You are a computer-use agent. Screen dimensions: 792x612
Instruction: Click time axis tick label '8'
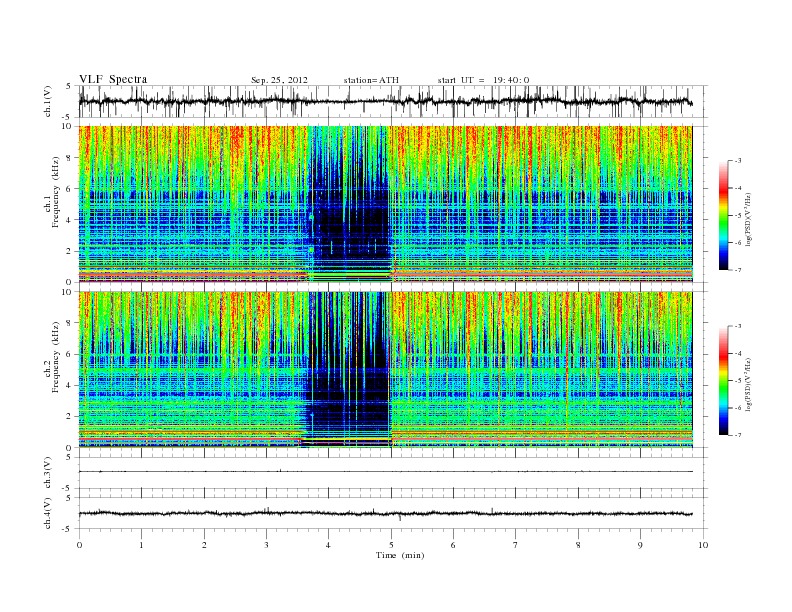pos(578,545)
